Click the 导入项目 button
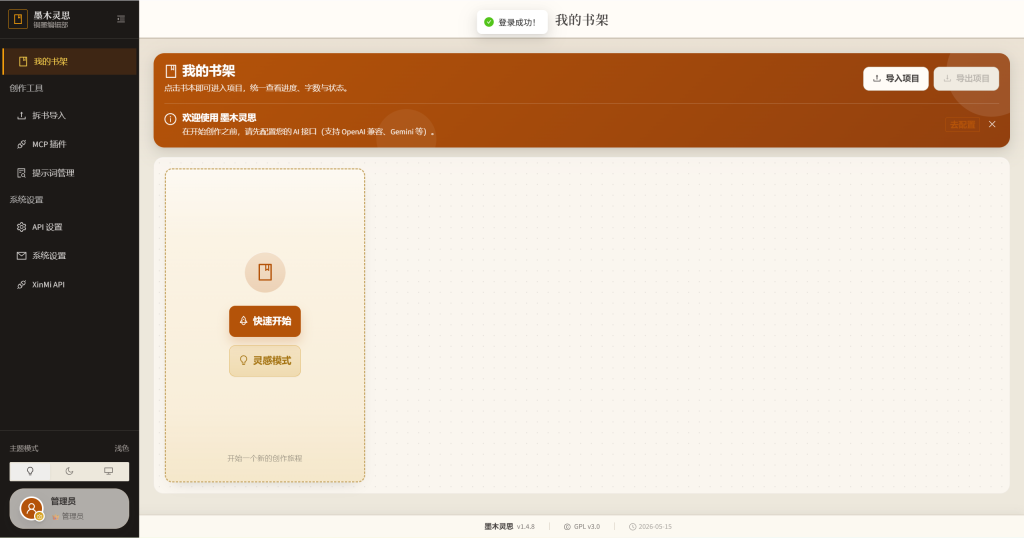 coord(895,78)
